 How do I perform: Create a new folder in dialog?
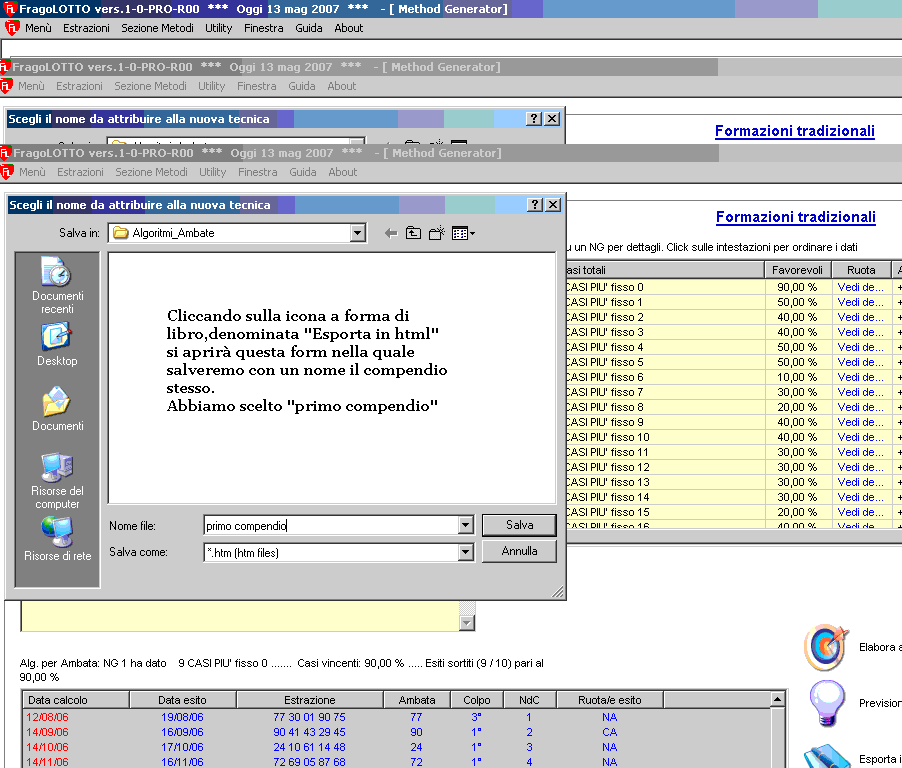[436, 233]
